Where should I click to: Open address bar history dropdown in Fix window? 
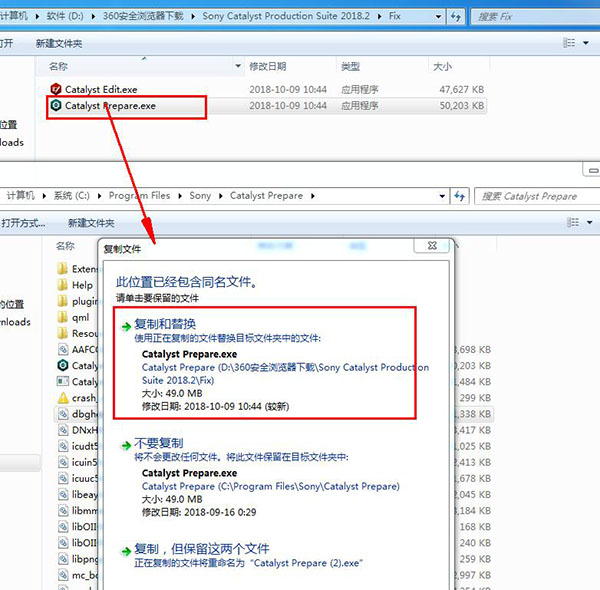coord(439,16)
